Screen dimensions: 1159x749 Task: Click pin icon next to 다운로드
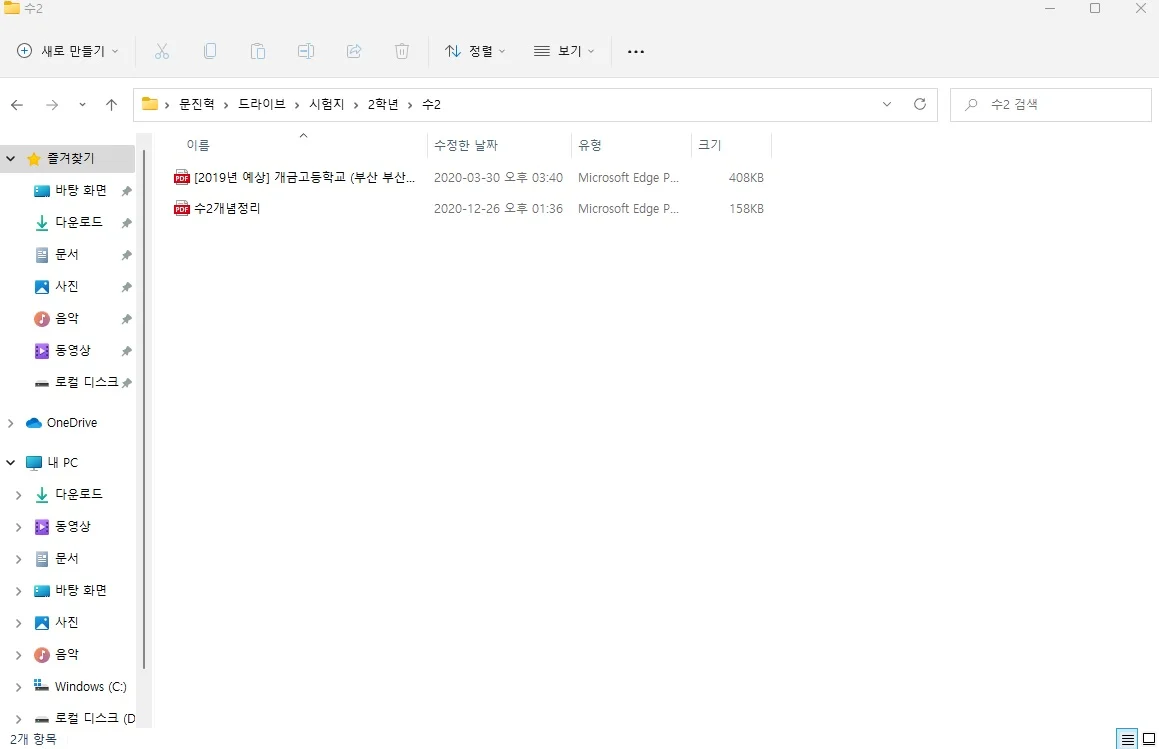point(126,223)
